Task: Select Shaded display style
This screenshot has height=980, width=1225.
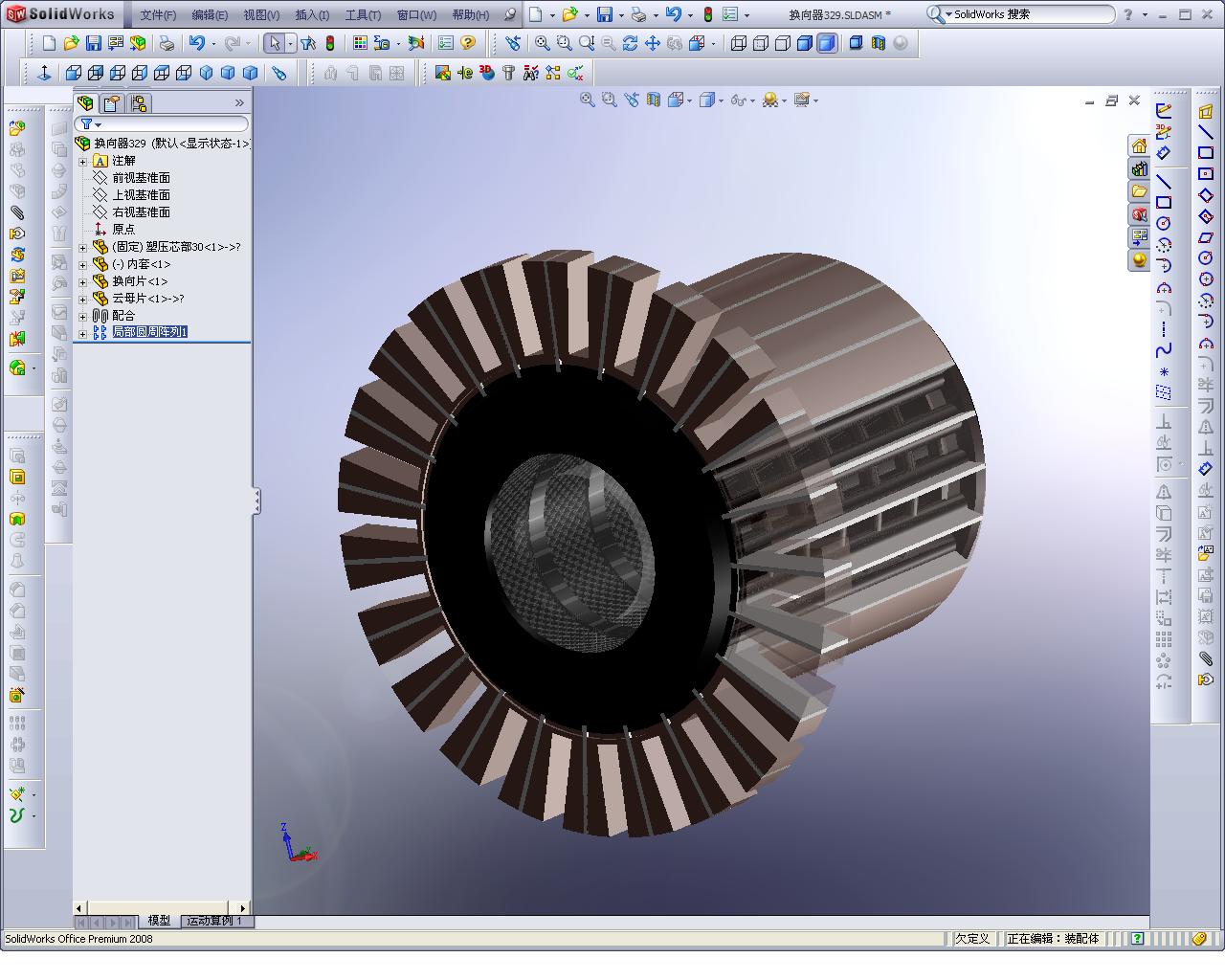Action: click(827, 43)
